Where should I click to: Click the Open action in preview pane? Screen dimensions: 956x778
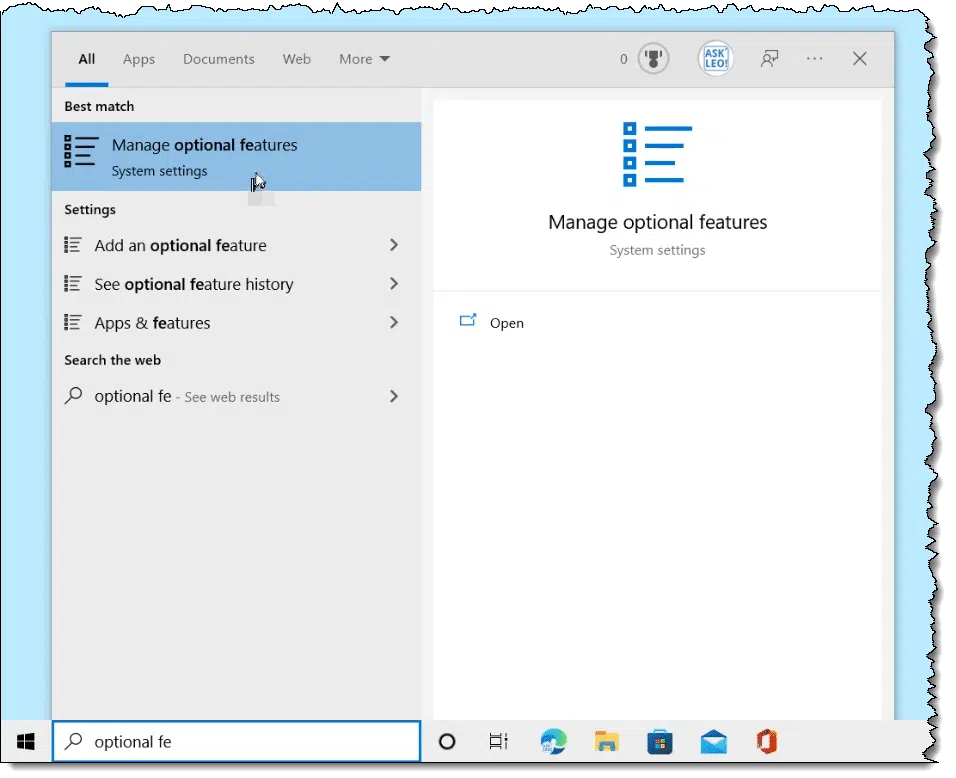click(x=507, y=323)
